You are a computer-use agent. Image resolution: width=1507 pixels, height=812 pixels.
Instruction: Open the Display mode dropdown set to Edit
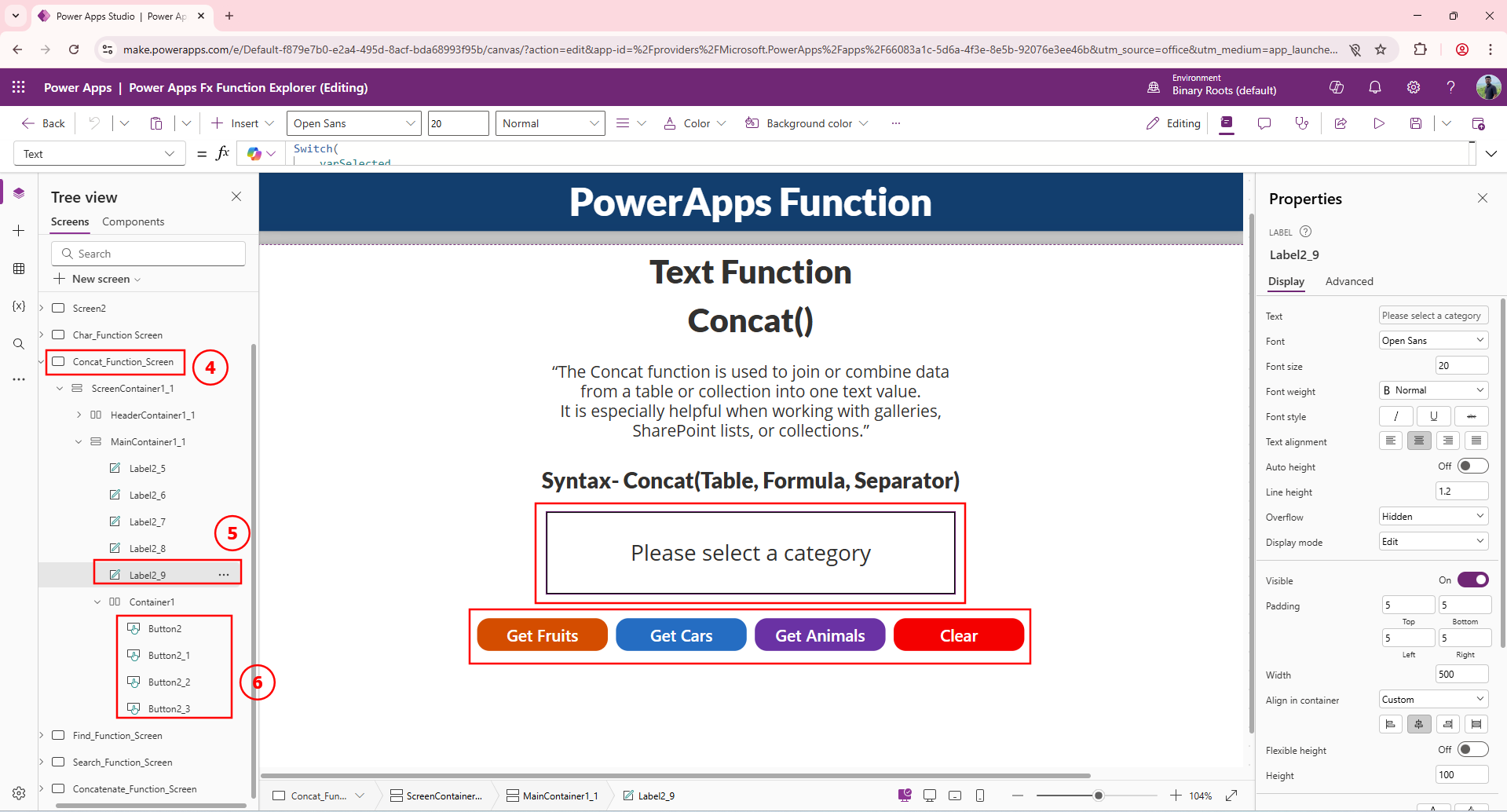1434,541
